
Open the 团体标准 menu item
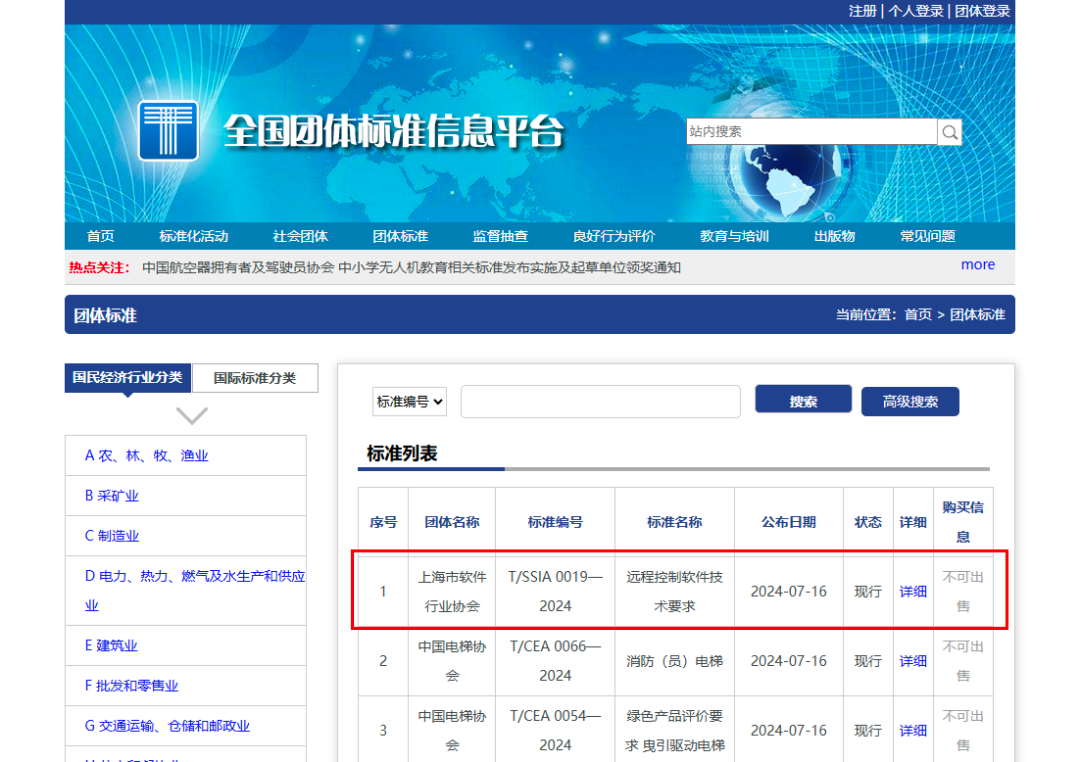399,236
